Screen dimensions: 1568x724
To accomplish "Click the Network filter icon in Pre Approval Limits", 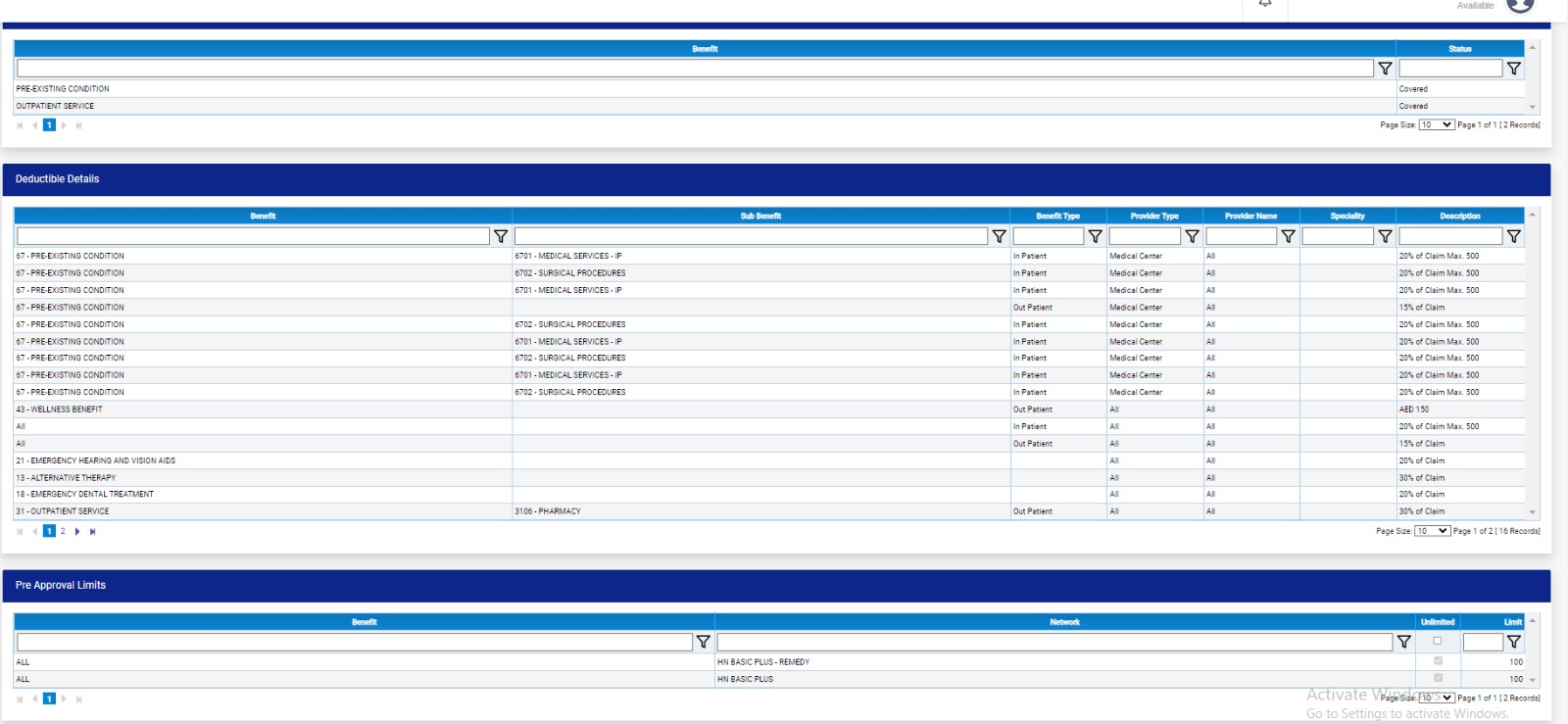I will 1403,642.
